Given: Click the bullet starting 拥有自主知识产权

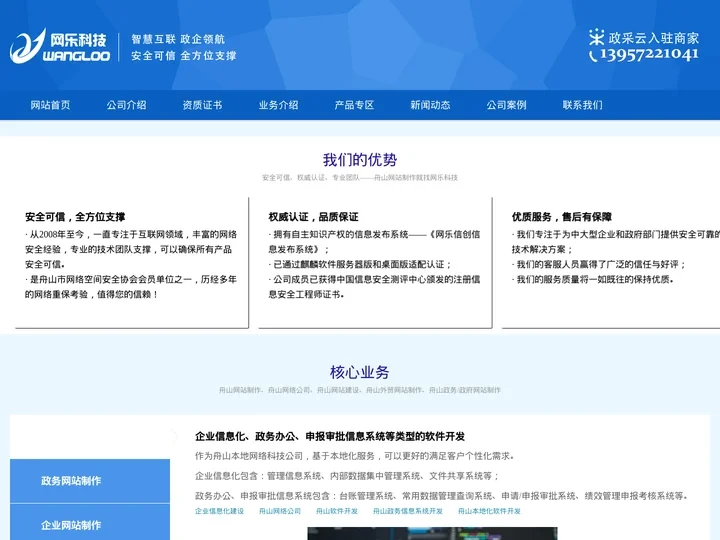Looking at the screenshot, I should click(374, 242).
